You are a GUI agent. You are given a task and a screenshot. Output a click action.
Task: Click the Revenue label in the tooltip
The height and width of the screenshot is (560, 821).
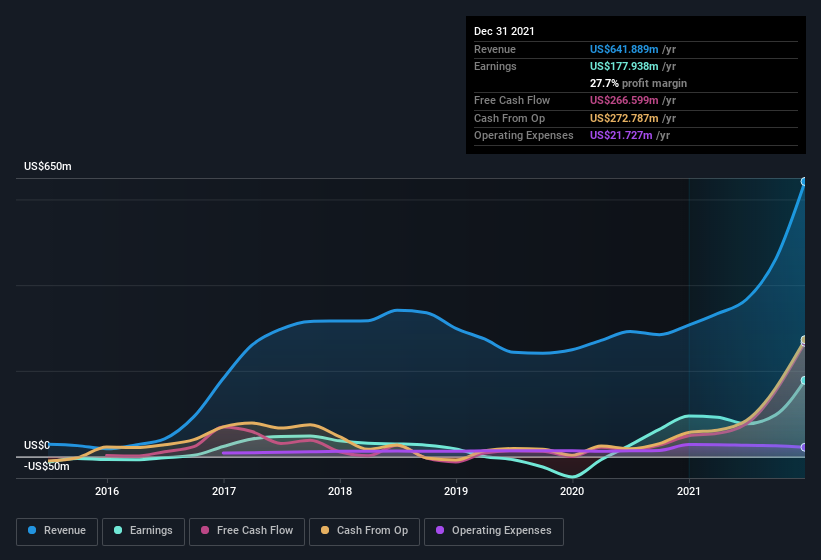tap(495, 49)
